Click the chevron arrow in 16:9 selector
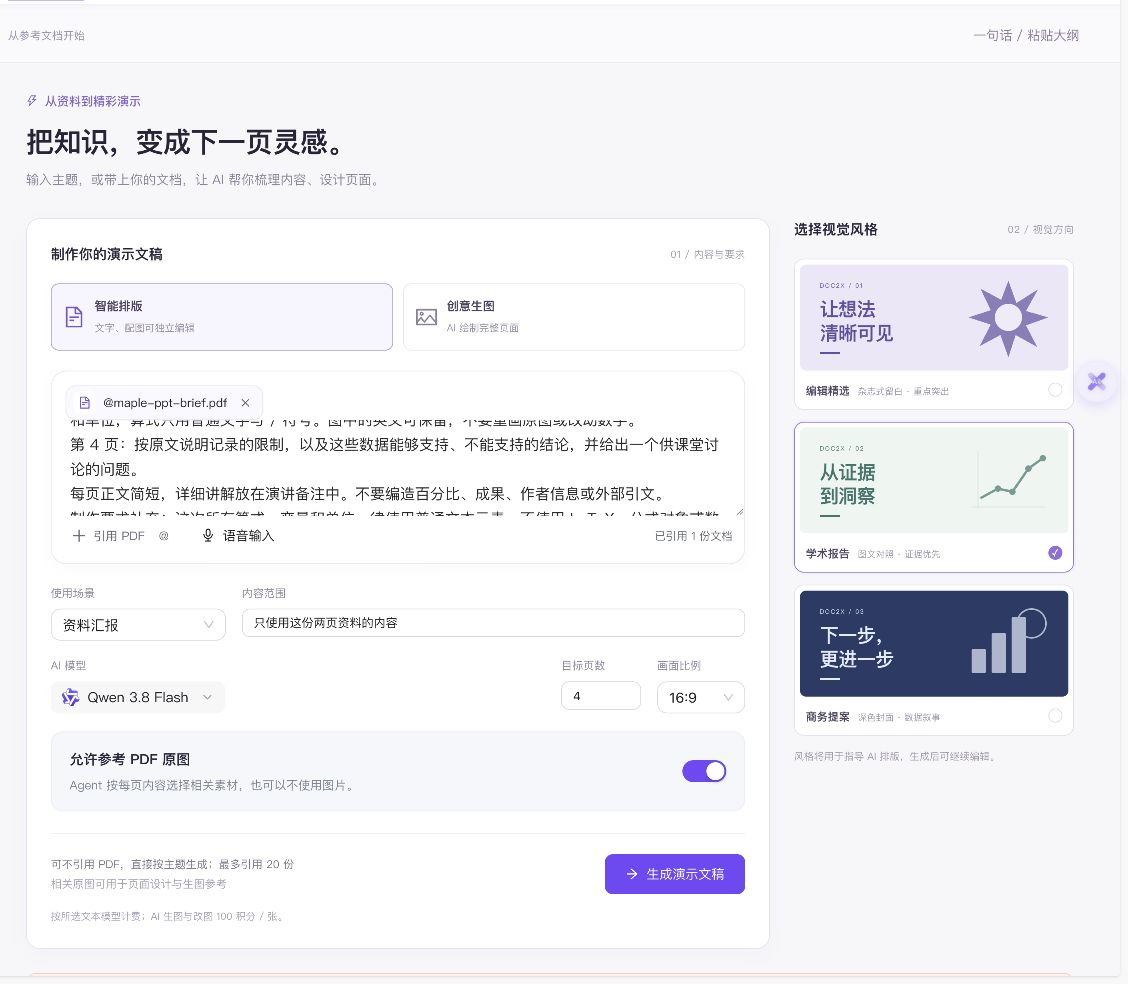This screenshot has height=984, width=1128. 728,697
